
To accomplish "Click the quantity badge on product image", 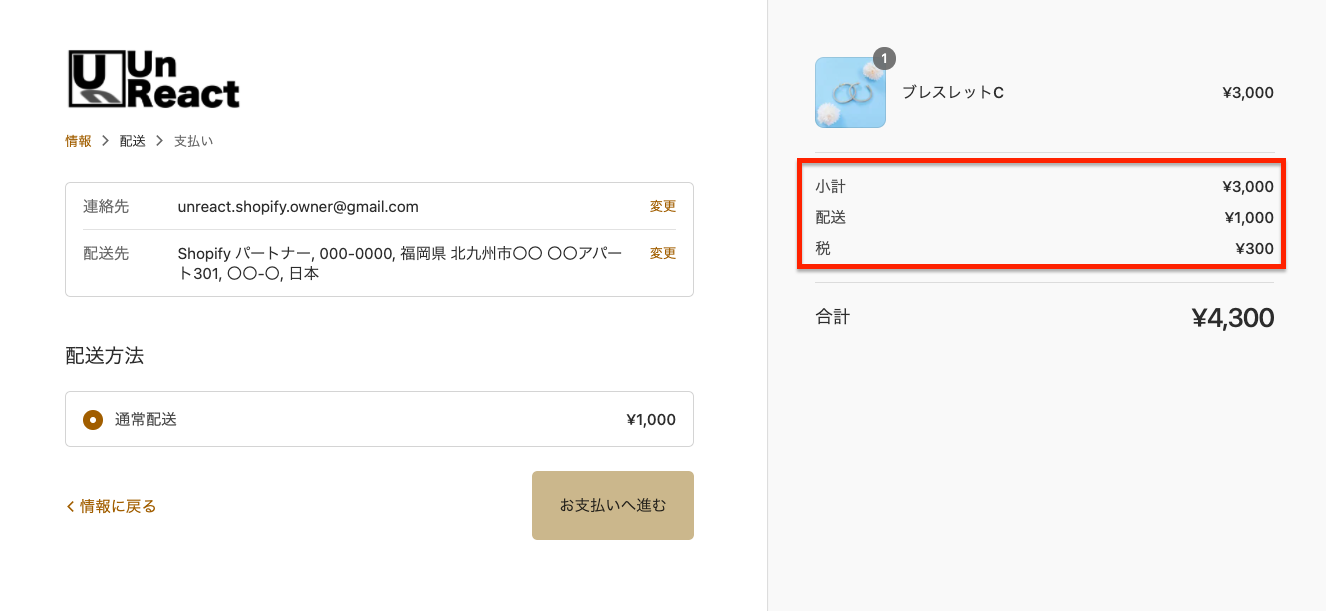I will pos(884,59).
